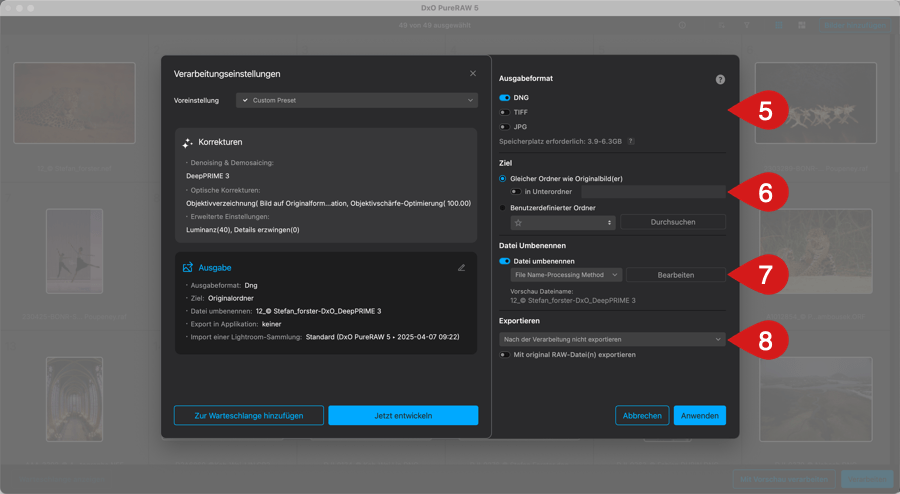This screenshot has width=900, height=494.
Task: Select the leopard thumbnail in background grid
Action: point(75,103)
